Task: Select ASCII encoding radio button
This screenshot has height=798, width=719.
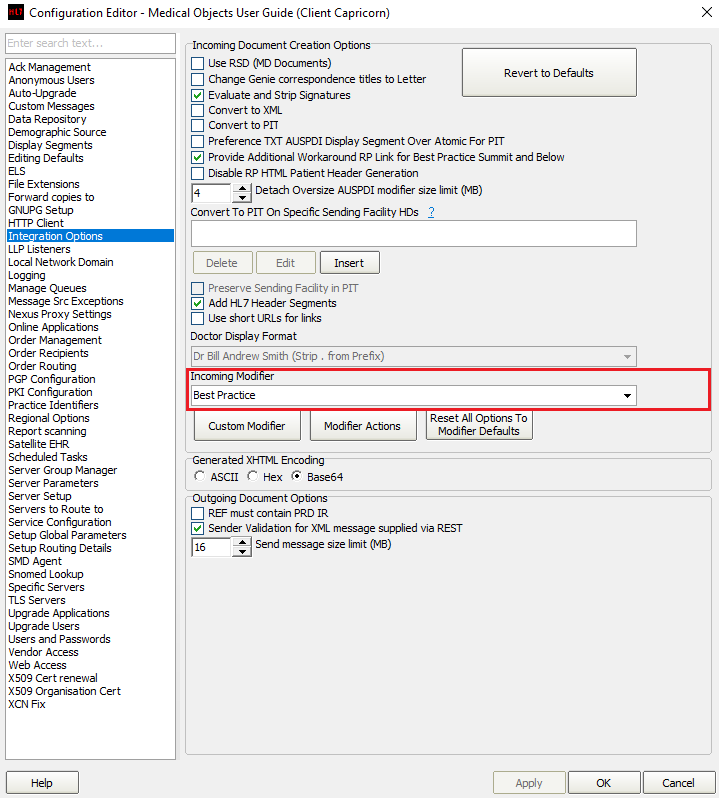Action: 199,476
